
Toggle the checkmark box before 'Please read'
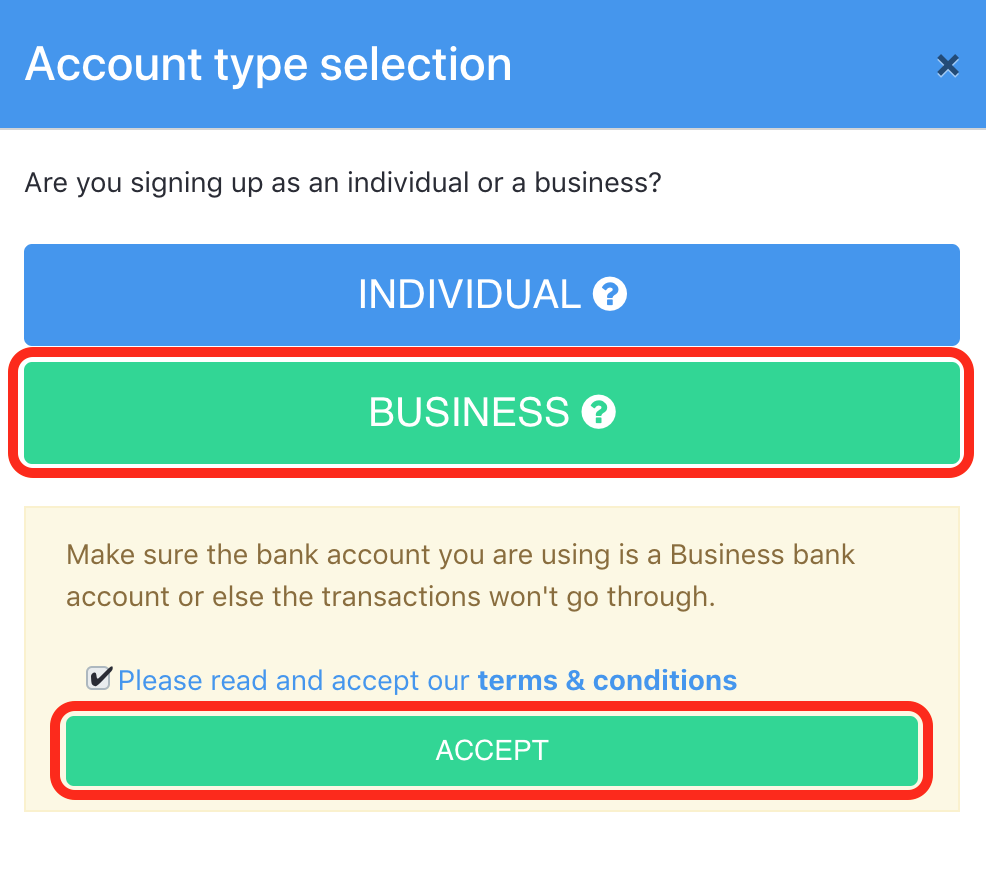coord(99,678)
